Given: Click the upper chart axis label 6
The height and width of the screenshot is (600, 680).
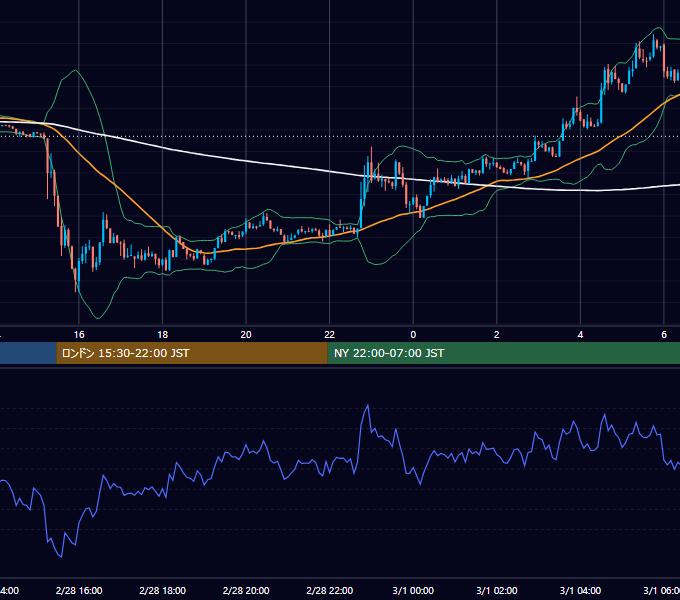Looking at the screenshot, I should tap(664, 335).
